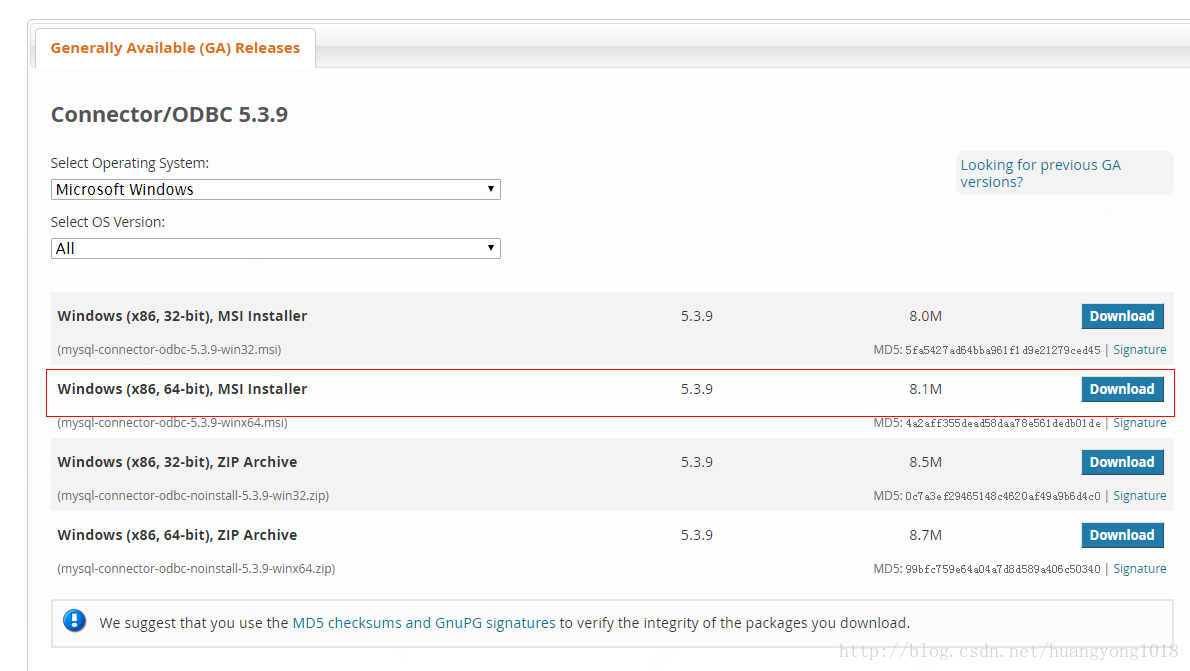
Task: Click the blue info exclamation icon
Action: click(74, 621)
